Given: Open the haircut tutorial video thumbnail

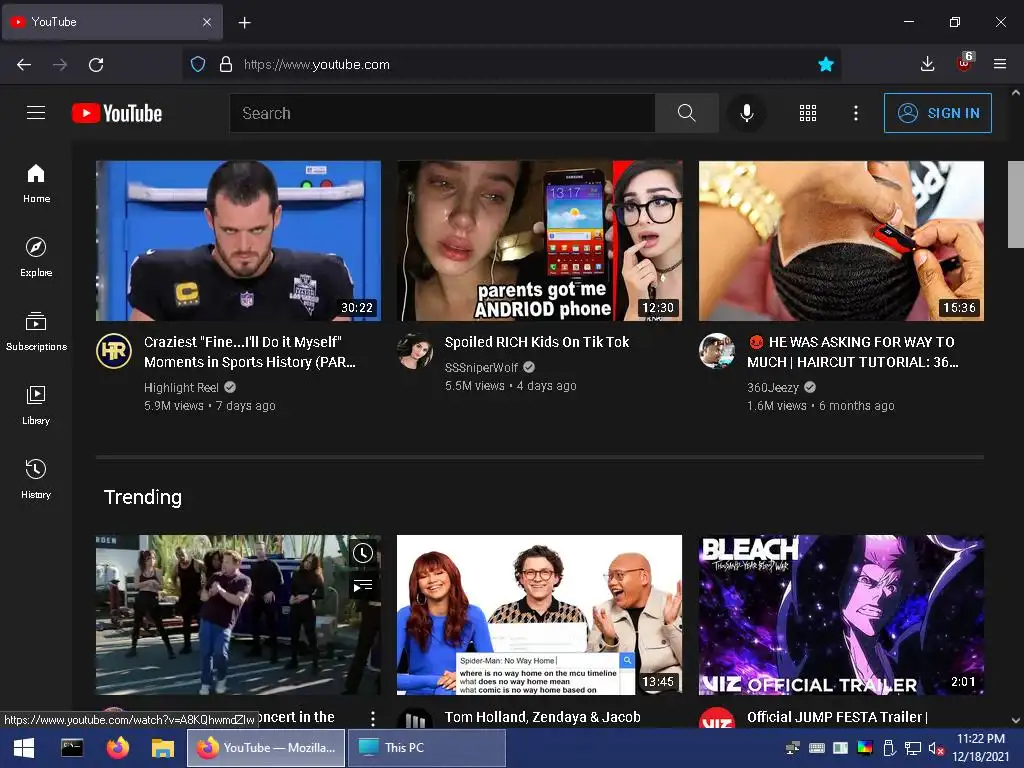Looking at the screenshot, I should [841, 241].
